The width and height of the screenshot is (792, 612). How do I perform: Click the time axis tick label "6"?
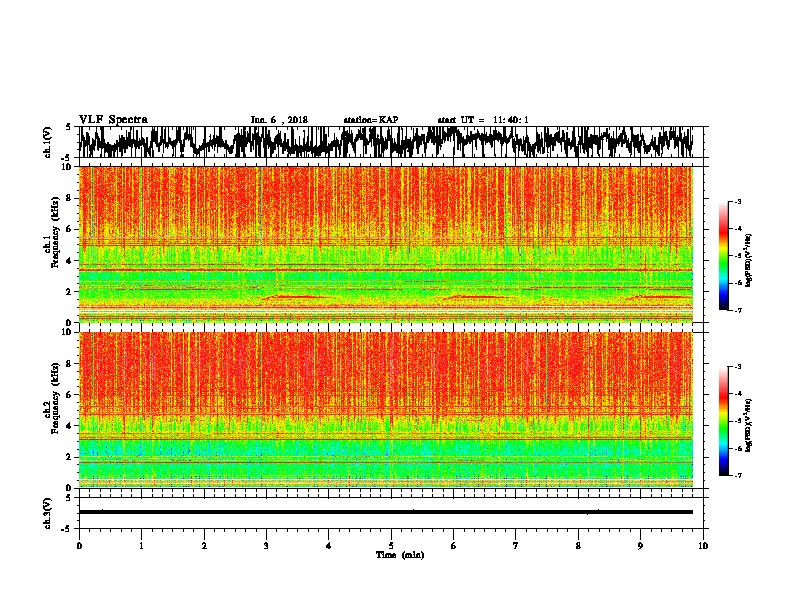point(454,546)
